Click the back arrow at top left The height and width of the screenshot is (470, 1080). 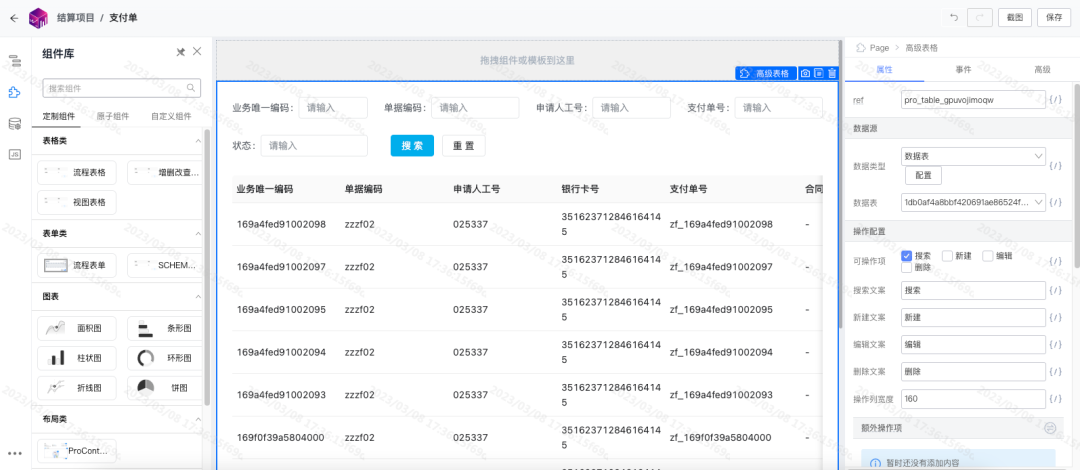point(14,18)
